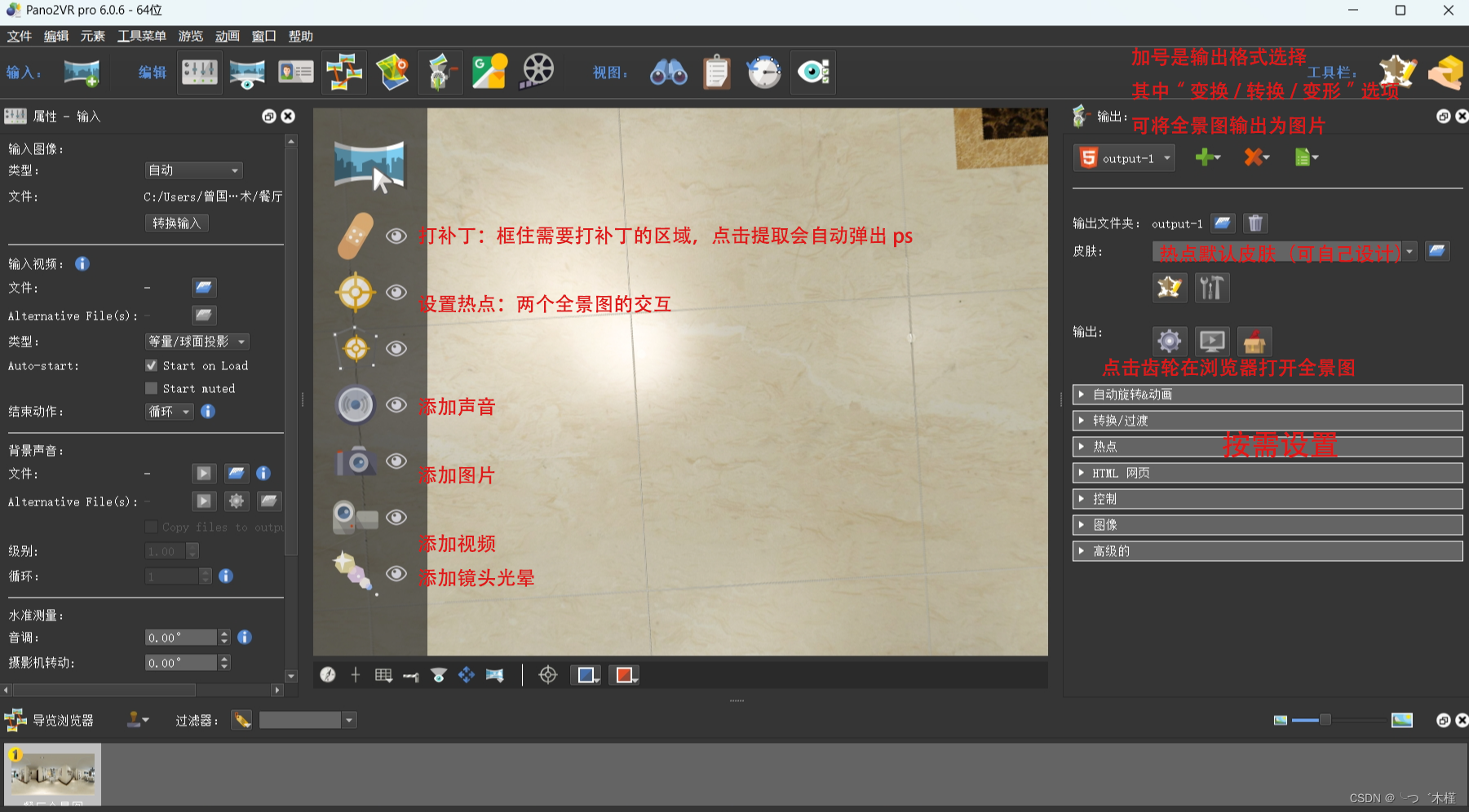Toggle visibility eye for image tool
The height and width of the screenshot is (812, 1469).
click(x=396, y=461)
